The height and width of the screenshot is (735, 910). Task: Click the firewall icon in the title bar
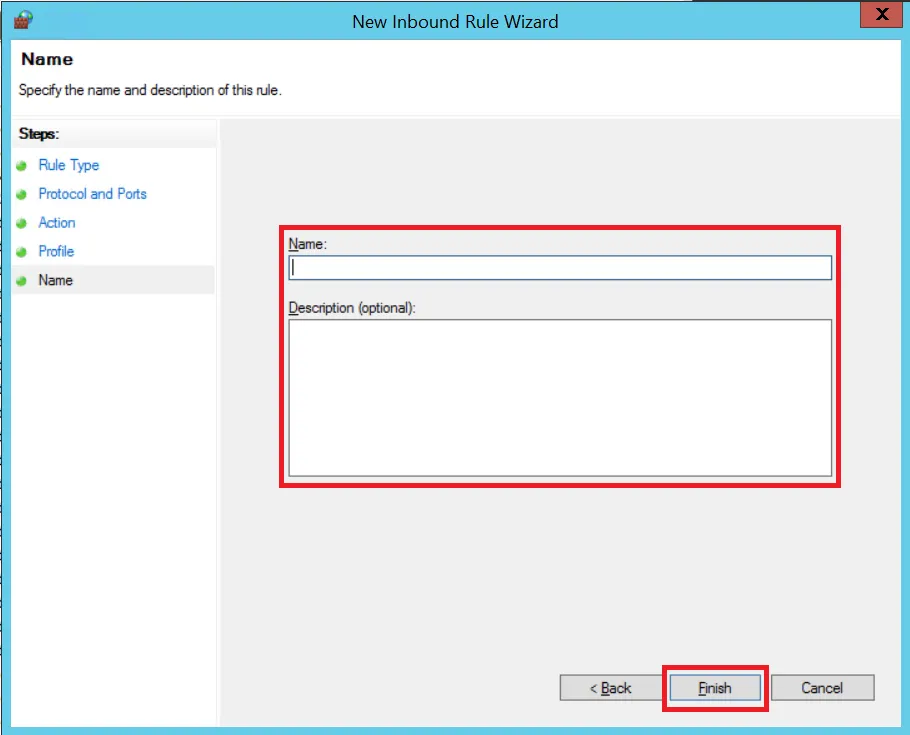[22, 19]
